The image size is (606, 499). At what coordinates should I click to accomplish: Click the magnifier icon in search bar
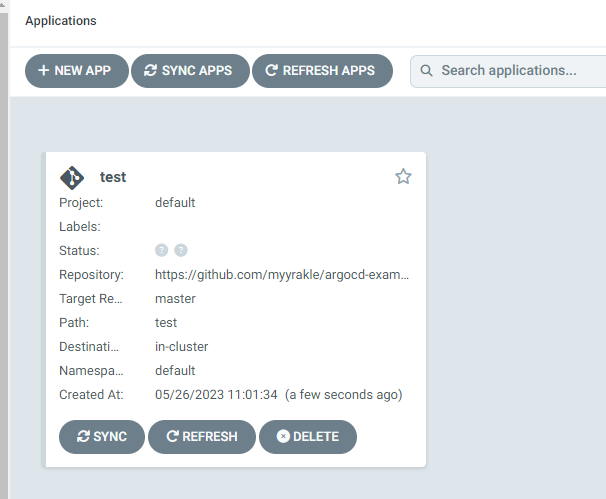point(427,71)
